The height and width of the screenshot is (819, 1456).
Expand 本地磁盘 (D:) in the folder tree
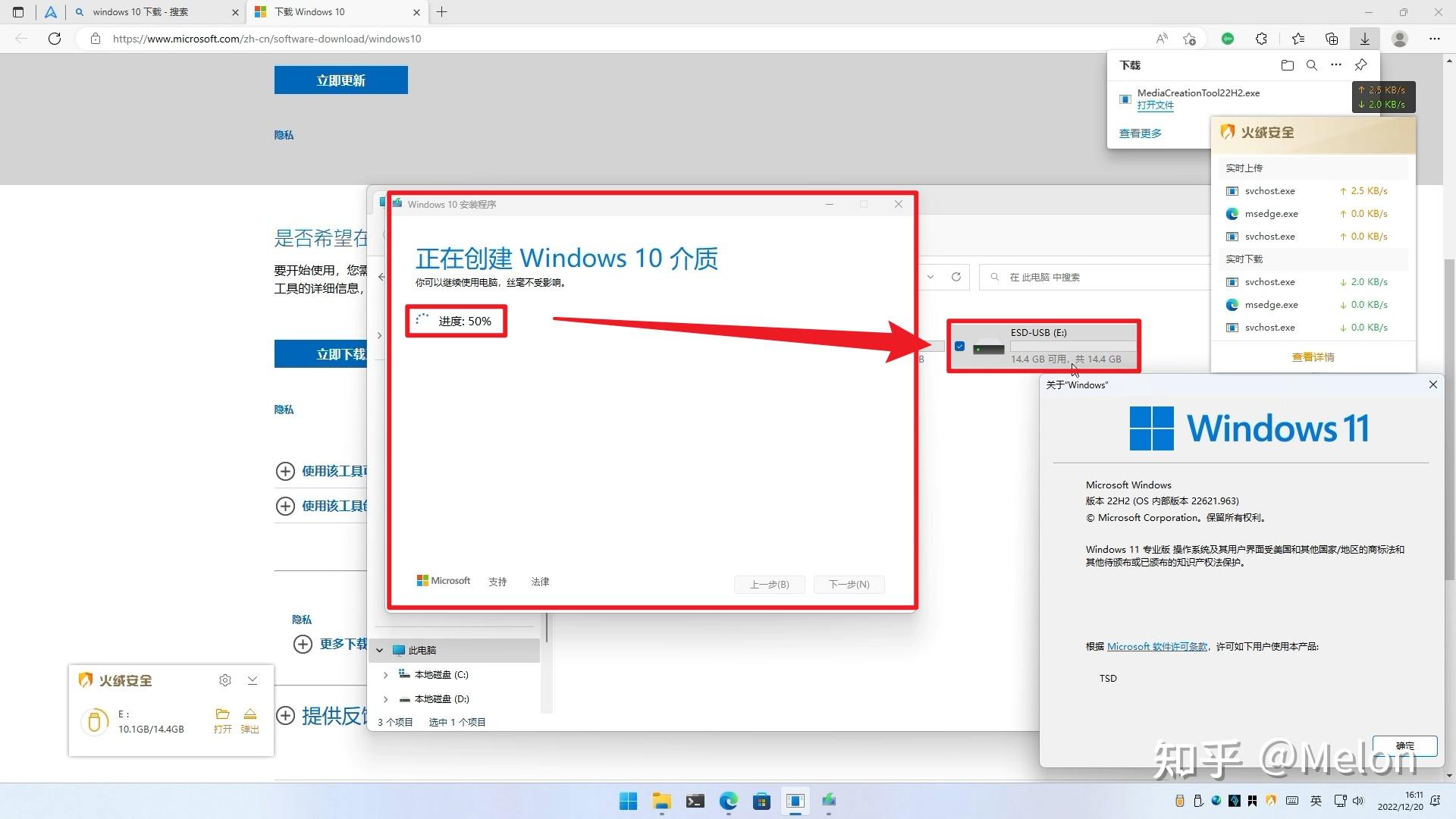pyautogui.click(x=385, y=698)
